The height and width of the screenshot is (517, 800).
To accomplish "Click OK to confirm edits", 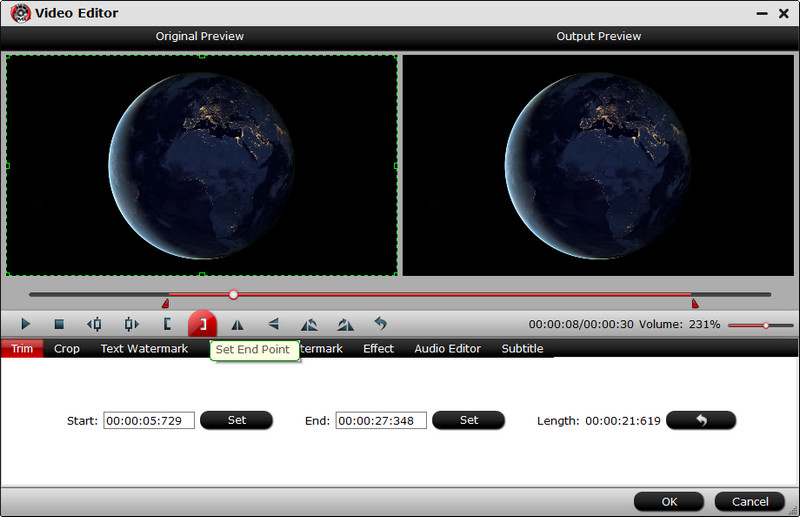I will click(669, 501).
